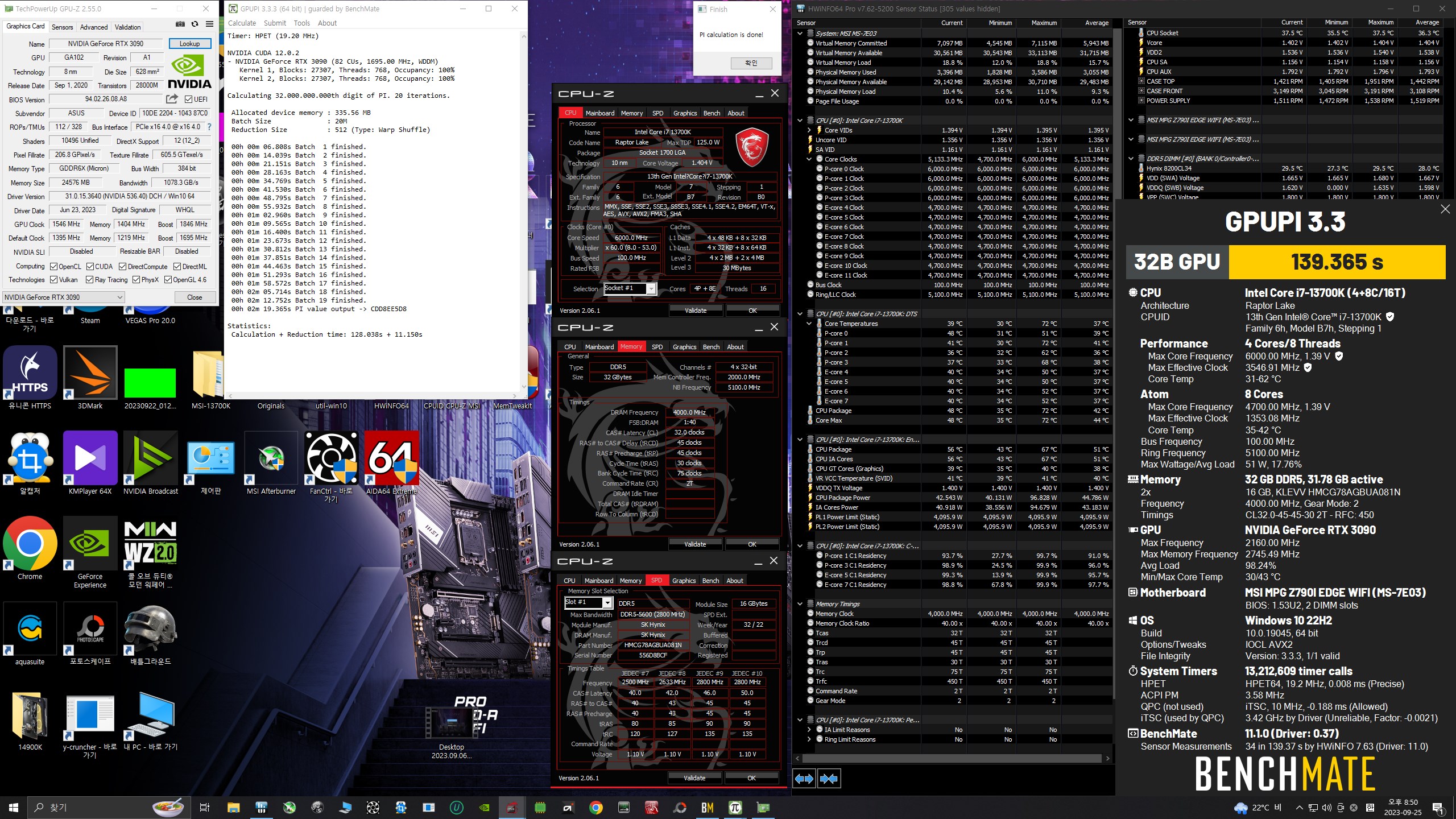
Task: Toggle the PhysX checkbox
Action: (x=136, y=279)
